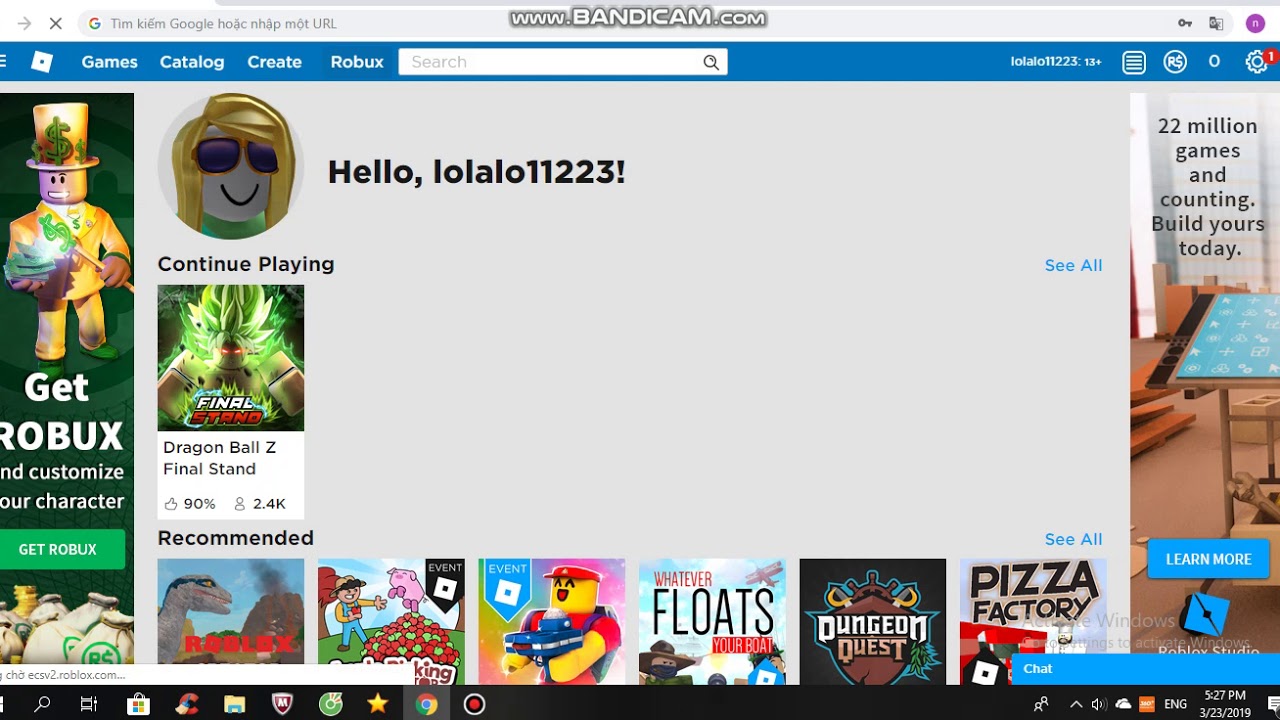The image size is (1280, 720).
Task: Open the Catalog page
Action: (192, 62)
